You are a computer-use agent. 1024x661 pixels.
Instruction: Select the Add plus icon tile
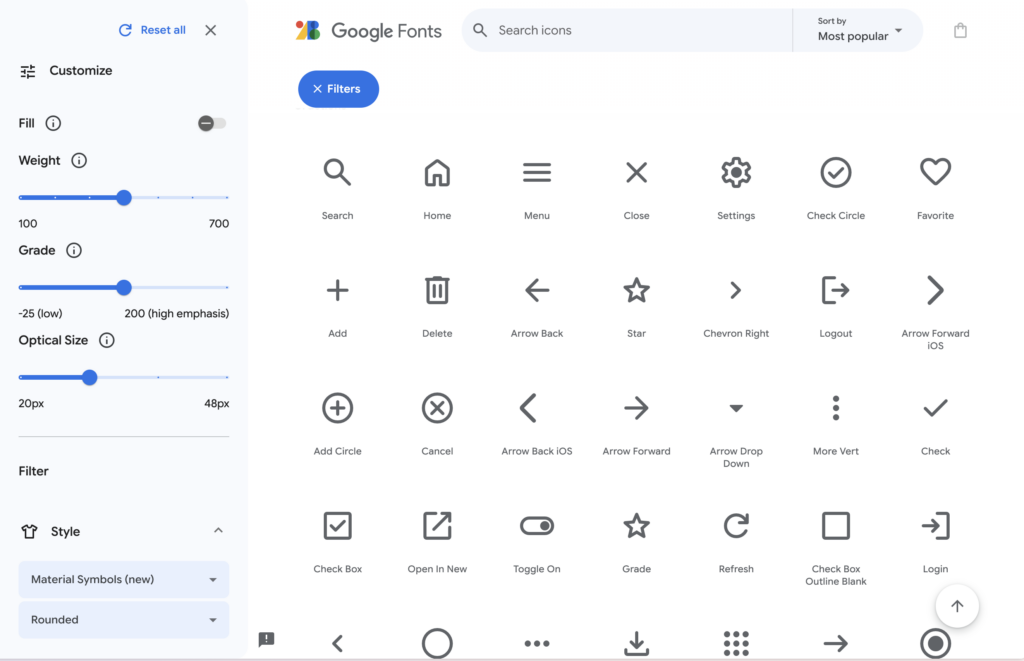click(337, 291)
